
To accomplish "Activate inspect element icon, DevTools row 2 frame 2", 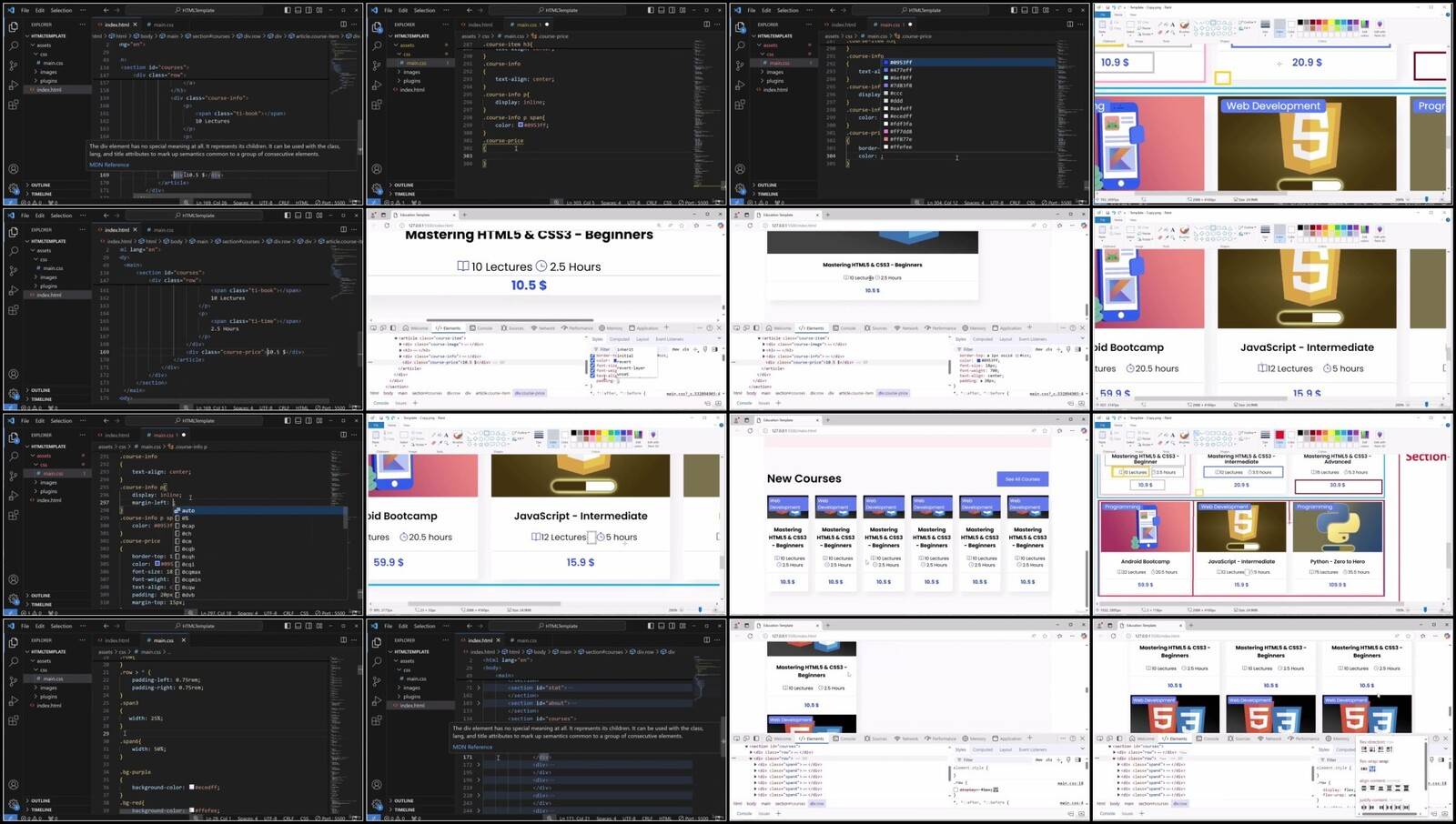I will pyautogui.click(x=373, y=328).
